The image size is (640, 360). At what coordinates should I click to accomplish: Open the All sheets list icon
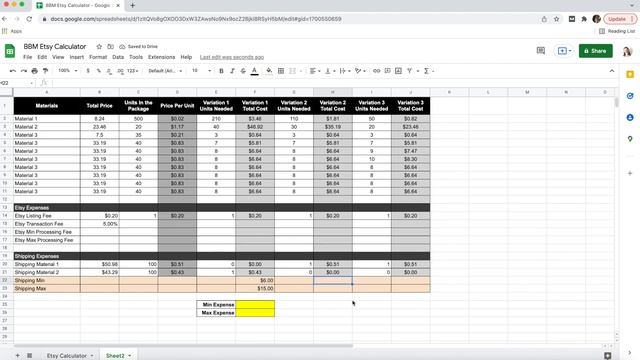[x=29, y=356]
